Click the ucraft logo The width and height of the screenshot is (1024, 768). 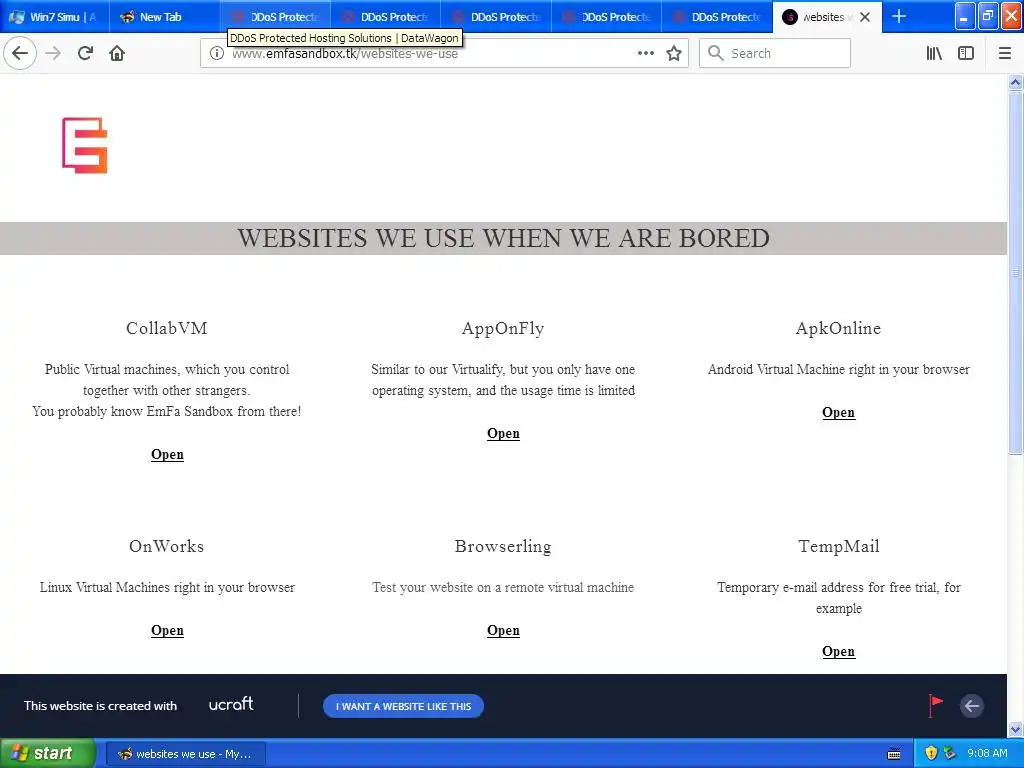point(231,704)
